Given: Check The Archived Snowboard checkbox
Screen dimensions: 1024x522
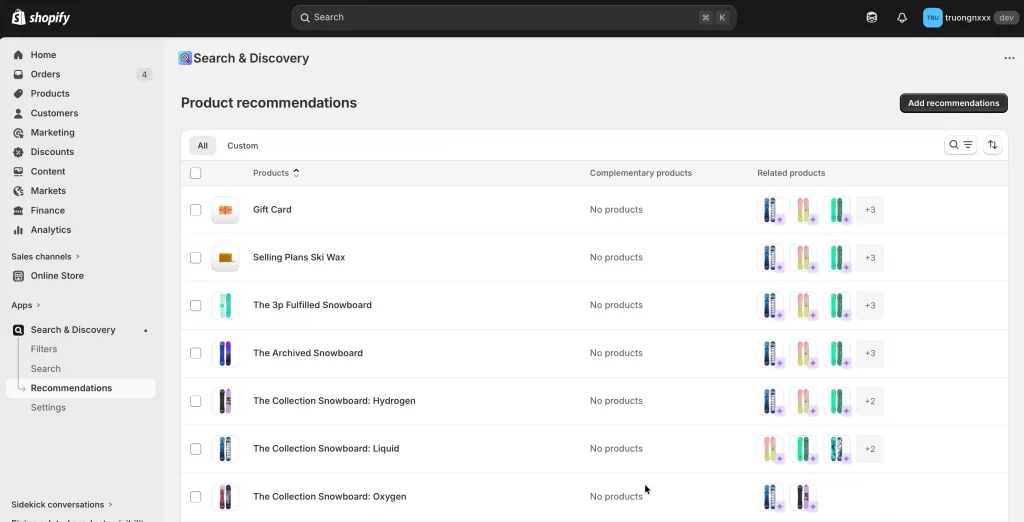Looking at the screenshot, I should (195, 353).
